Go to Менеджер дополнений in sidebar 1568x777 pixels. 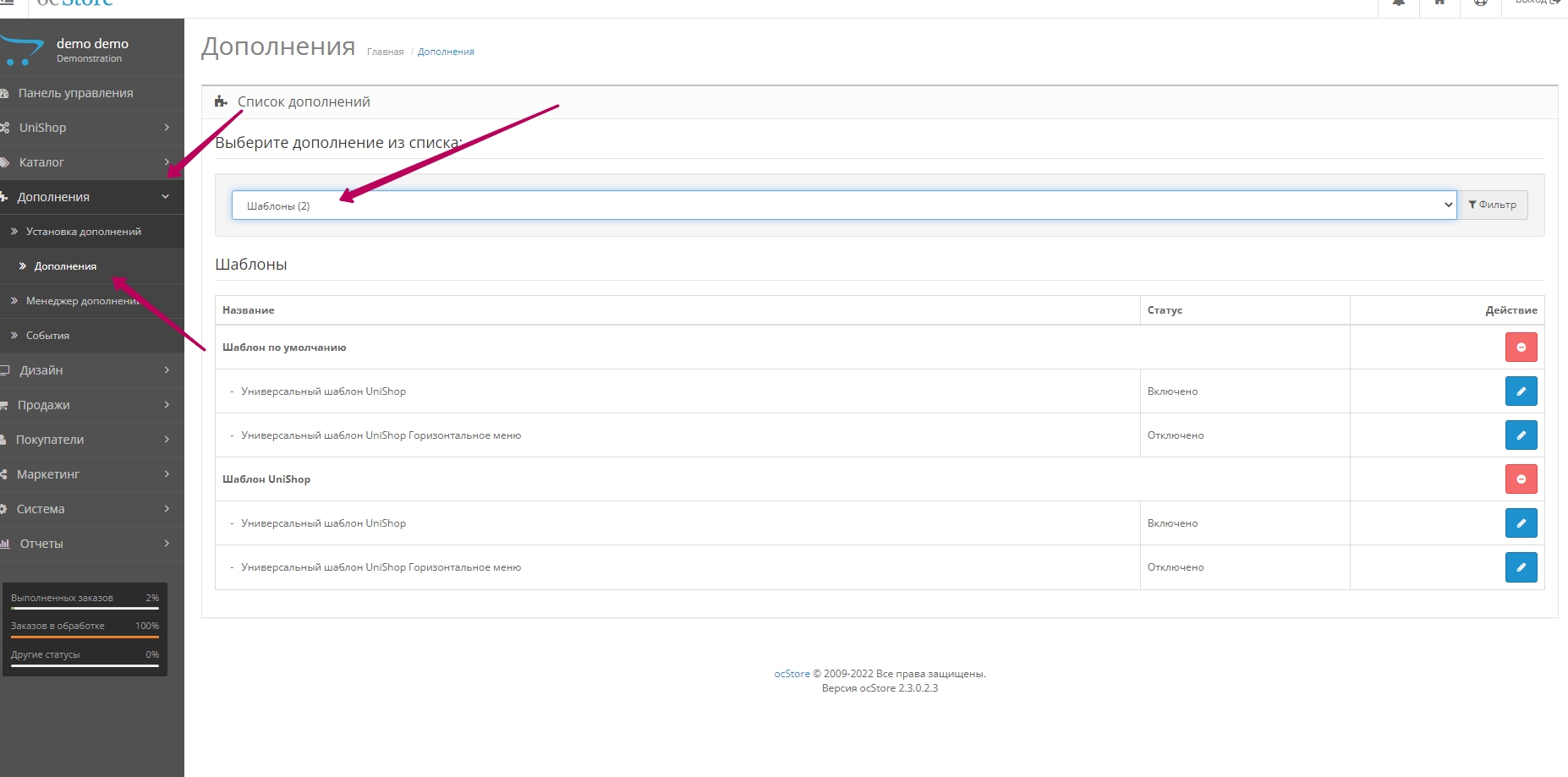[82, 301]
